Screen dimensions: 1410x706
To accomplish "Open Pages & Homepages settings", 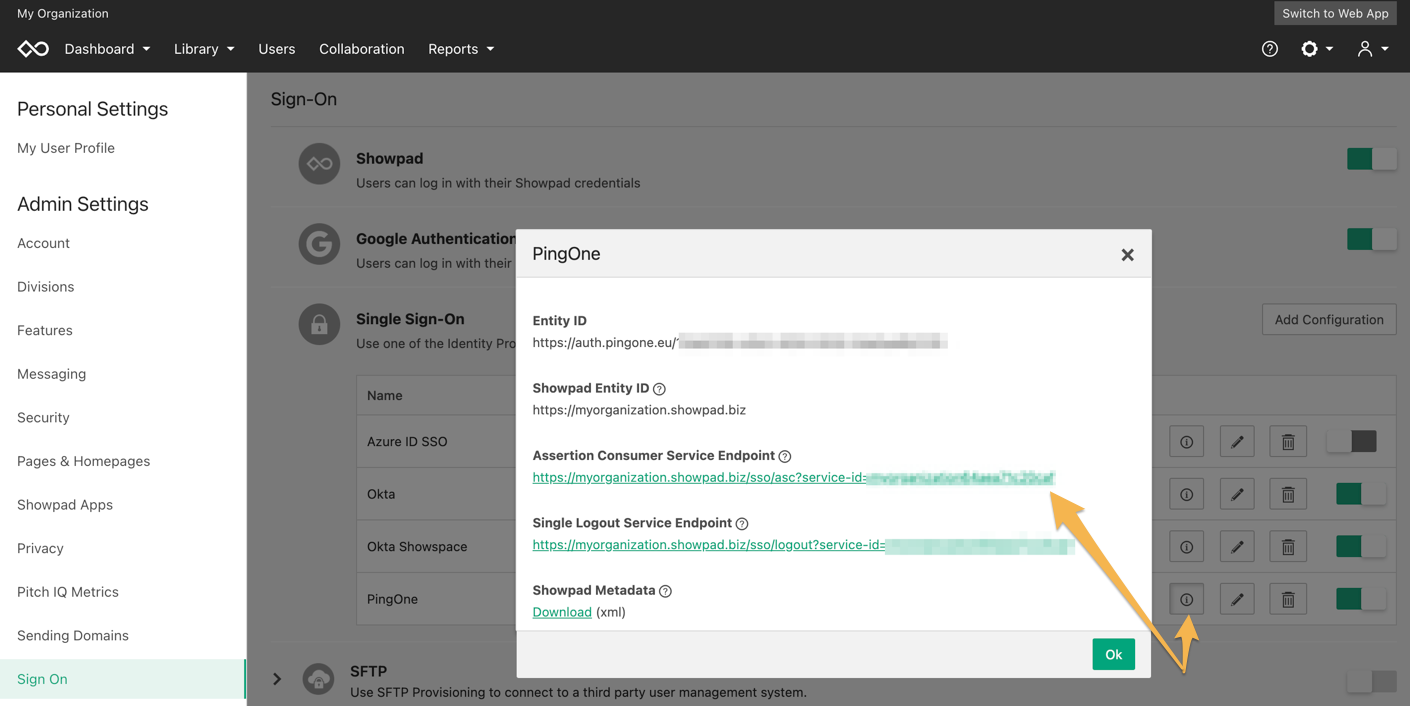I will [x=83, y=461].
